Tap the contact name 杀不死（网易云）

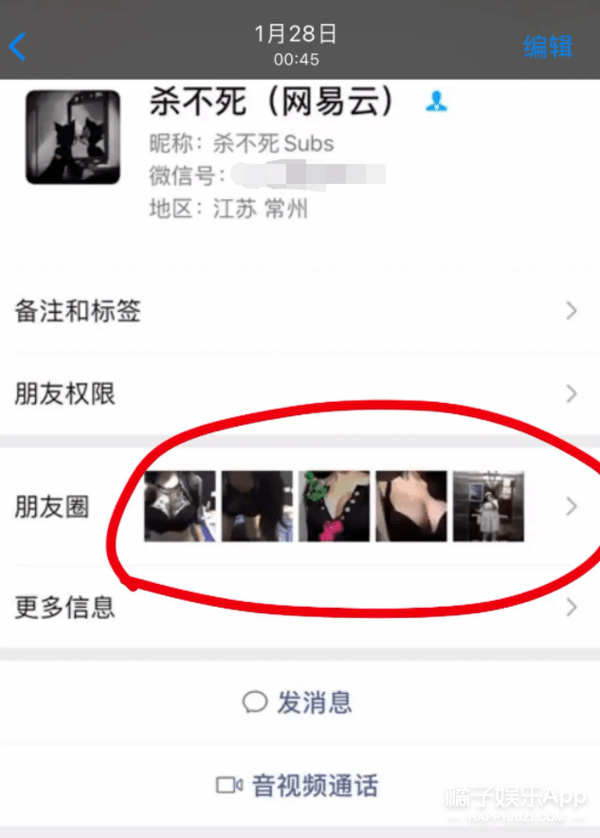(271, 101)
